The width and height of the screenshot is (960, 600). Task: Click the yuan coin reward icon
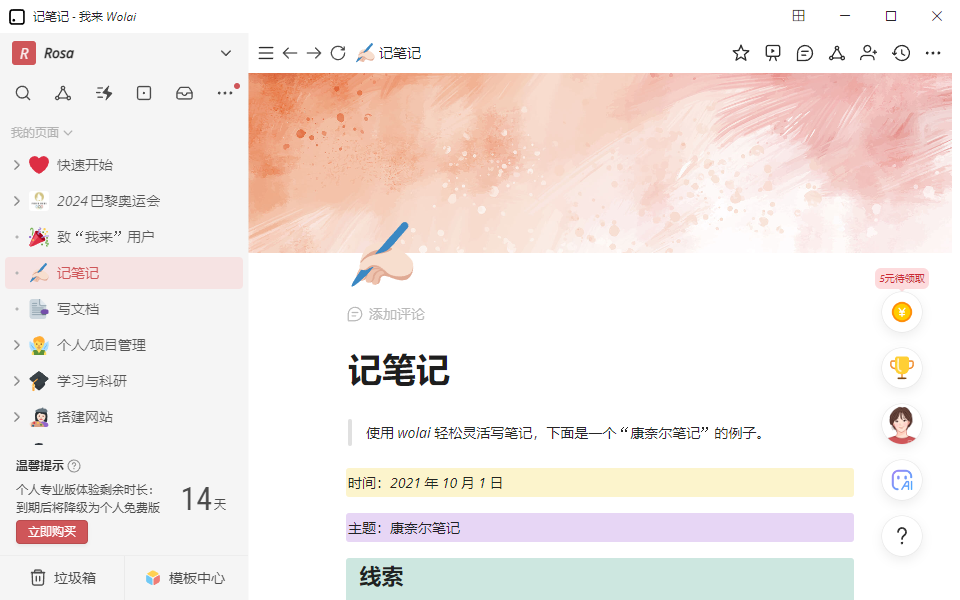(902, 312)
